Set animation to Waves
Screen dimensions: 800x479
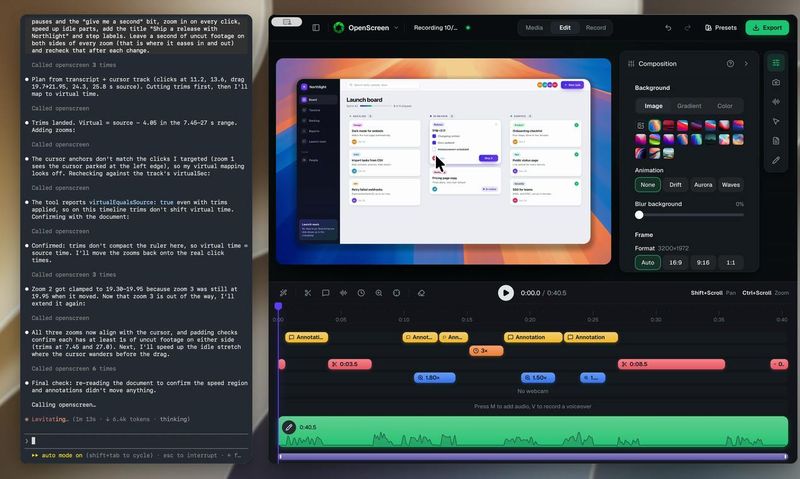point(731,185)
